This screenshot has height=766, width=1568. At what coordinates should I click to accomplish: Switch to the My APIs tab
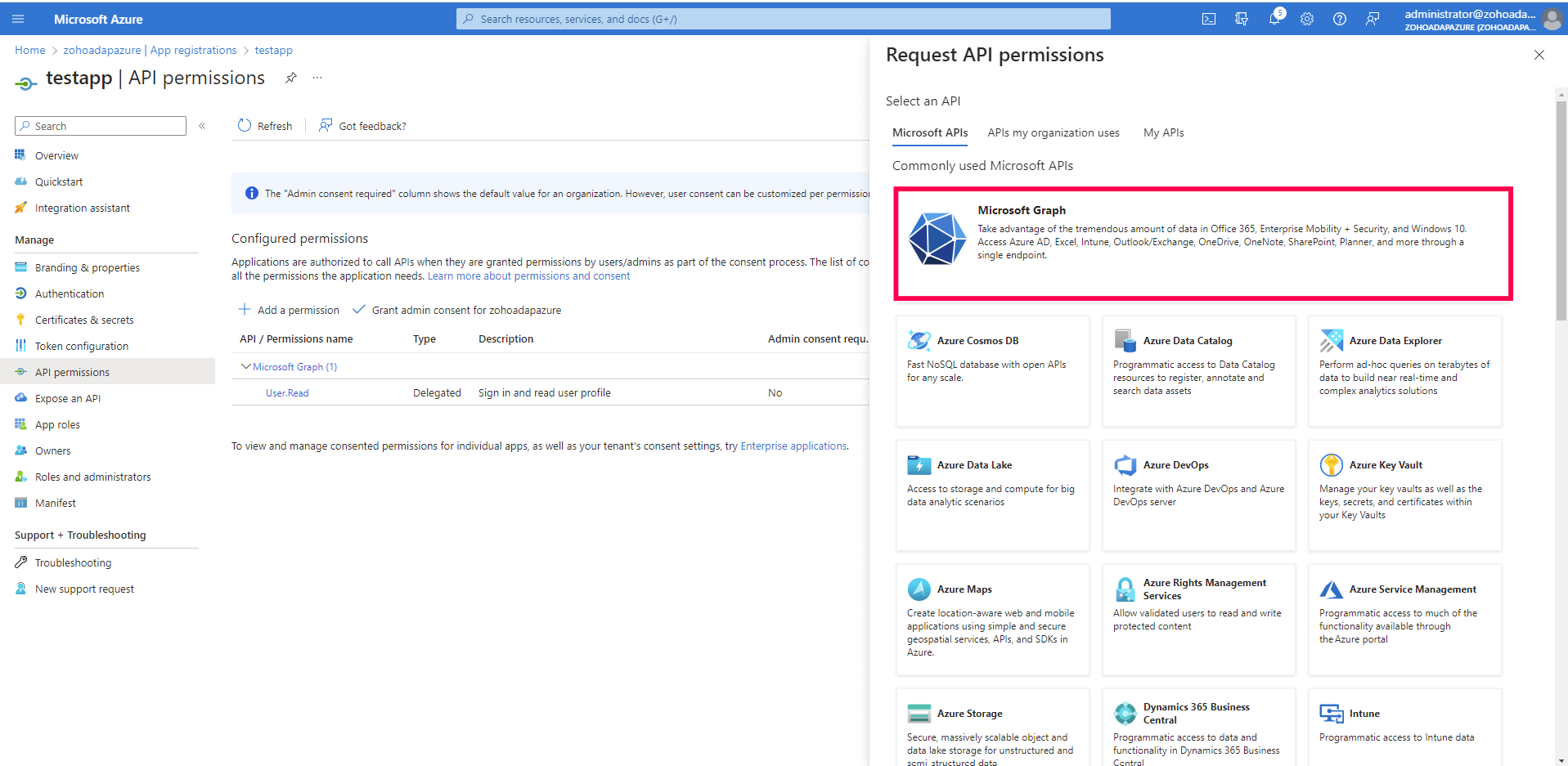(x=1163, y=132)
